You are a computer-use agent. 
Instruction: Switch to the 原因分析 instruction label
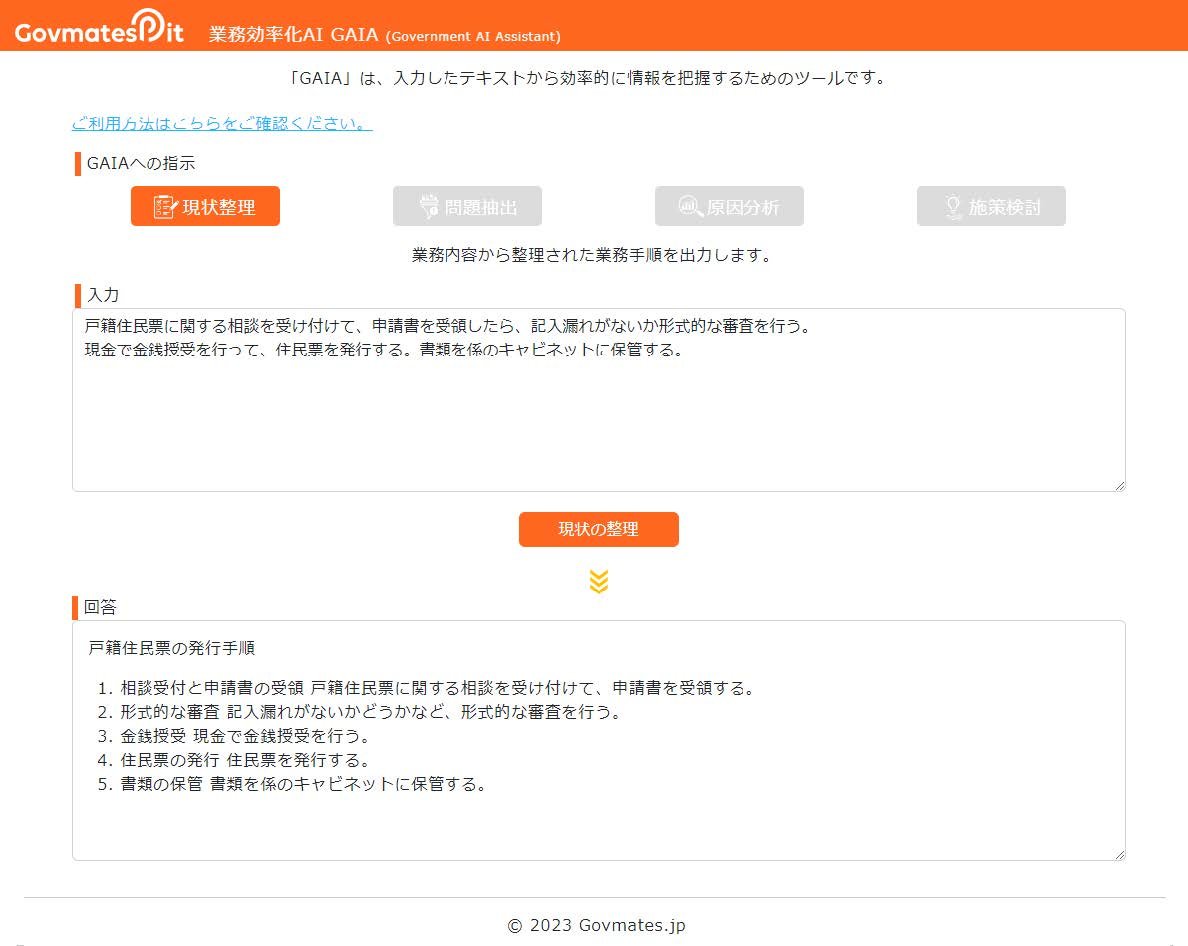pos(742,207)
